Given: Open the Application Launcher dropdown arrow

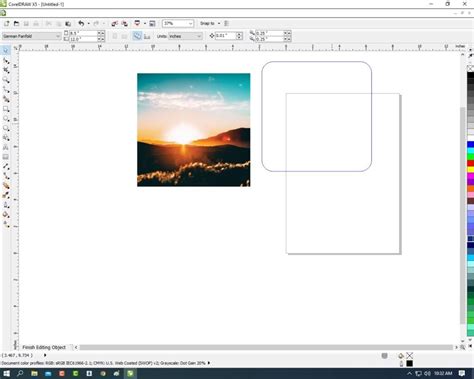Looking at the screenshot, I should click(x=145, y=23).
